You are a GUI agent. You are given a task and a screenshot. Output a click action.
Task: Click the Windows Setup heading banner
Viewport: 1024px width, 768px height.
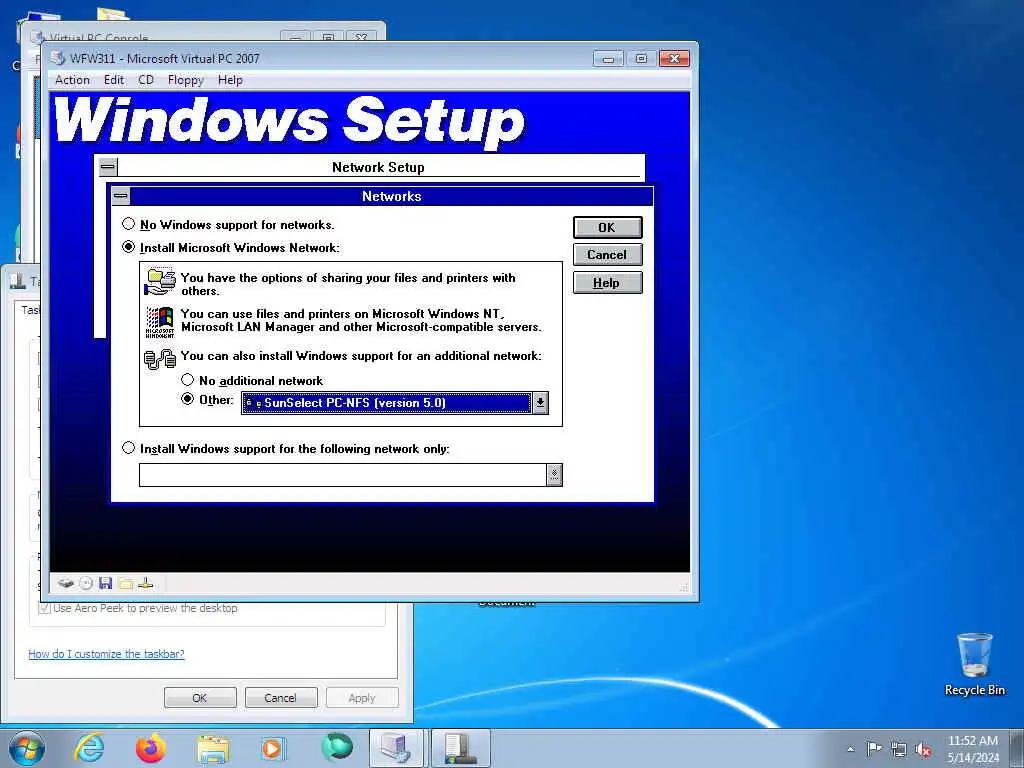pyautogui.click(x=289, y=122)
